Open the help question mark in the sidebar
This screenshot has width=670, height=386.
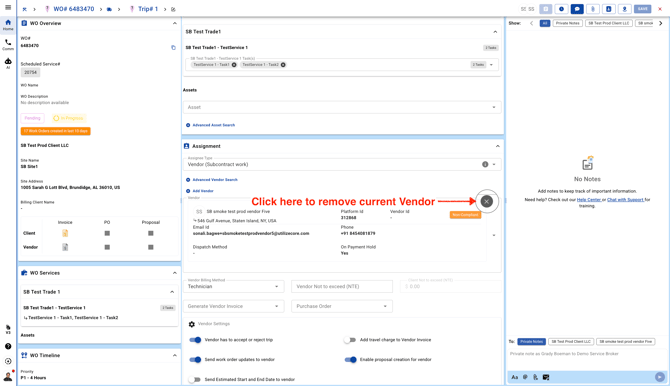click(x=8, y=346)
